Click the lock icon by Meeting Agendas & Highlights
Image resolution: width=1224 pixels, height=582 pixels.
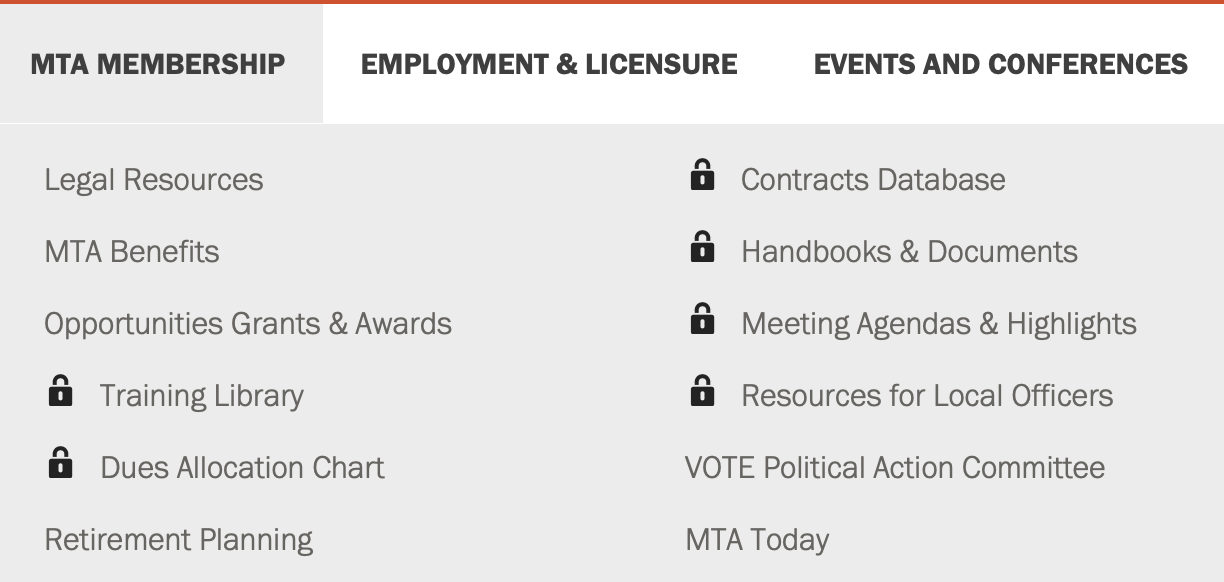702,320
